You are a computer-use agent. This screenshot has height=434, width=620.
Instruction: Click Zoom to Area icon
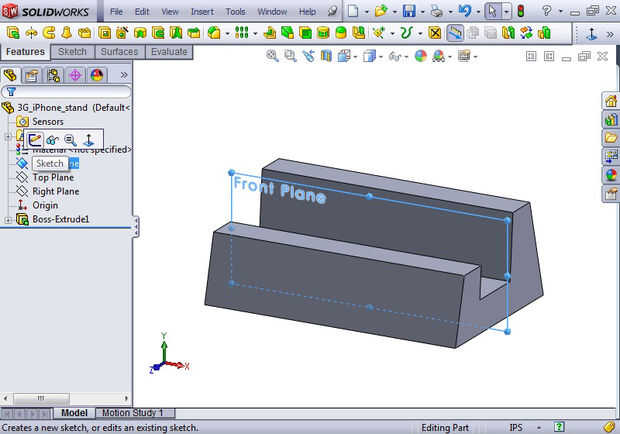pos(290,56)
